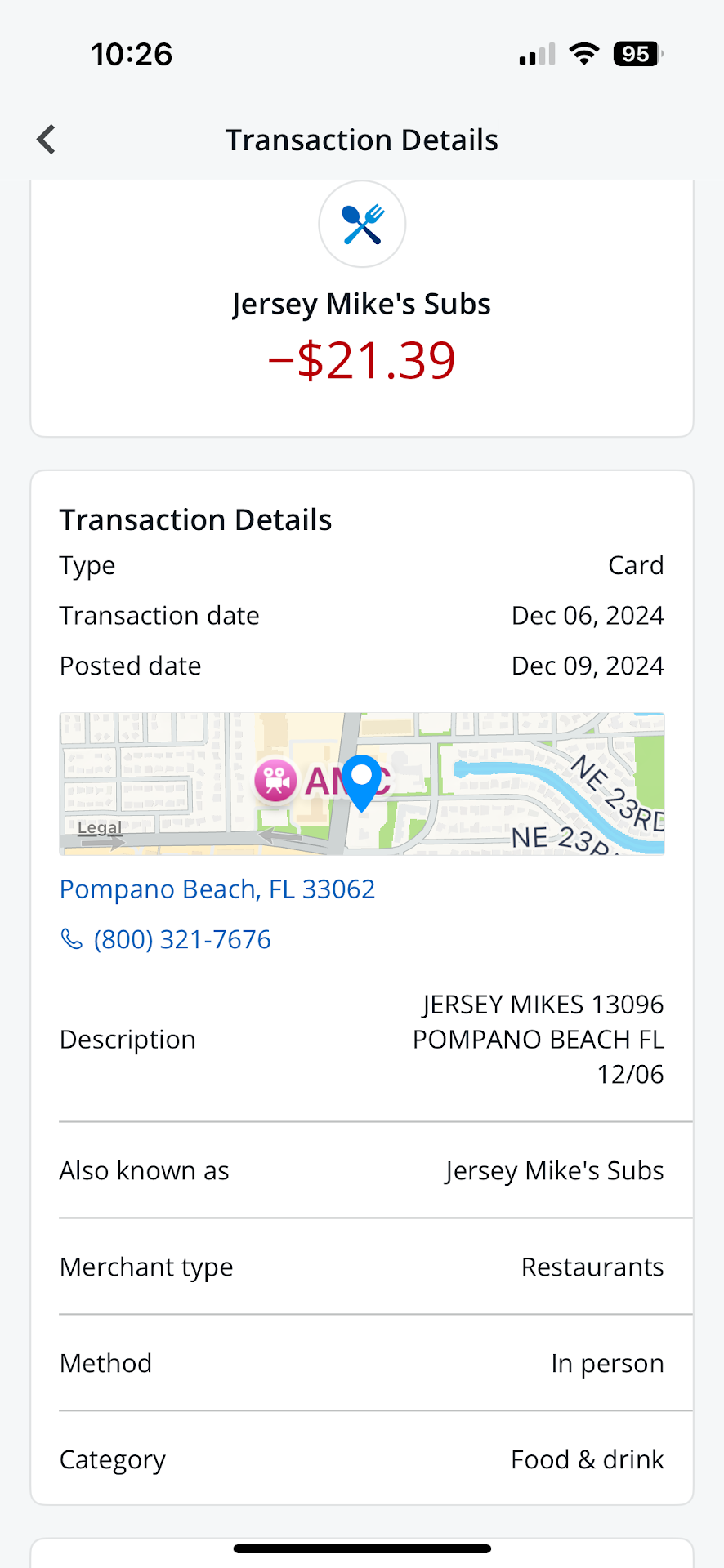
Task: Tap the pink AMC theater map icon
Action: (x=275, y=781)
